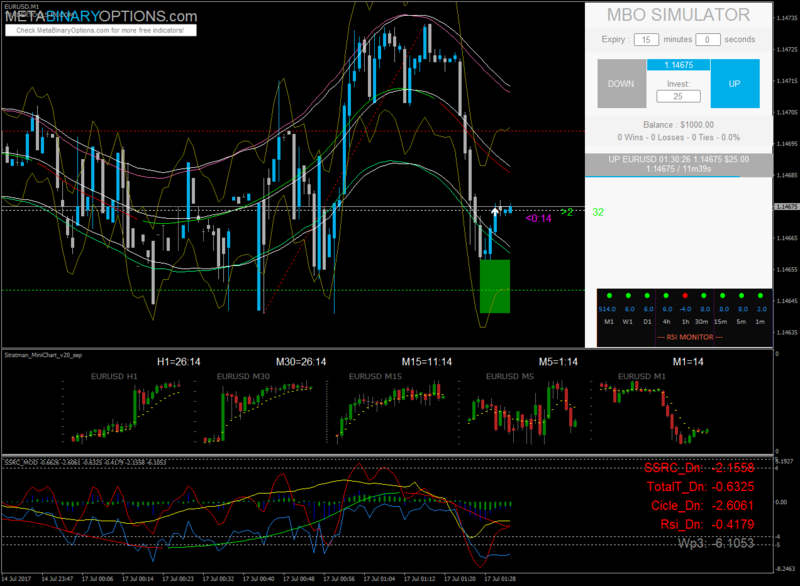Click the TotalT_Dn: -0.6325 readout

[x=700, y=487]
